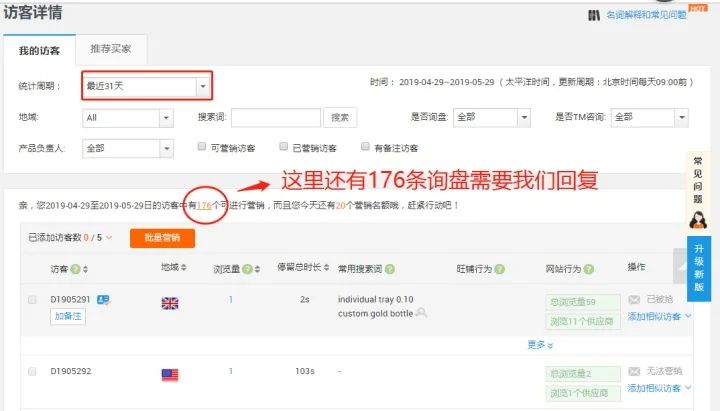720x411 pixels.
Task: Click the US flag icon for D1905292
Action: click(x=170, y=375)
